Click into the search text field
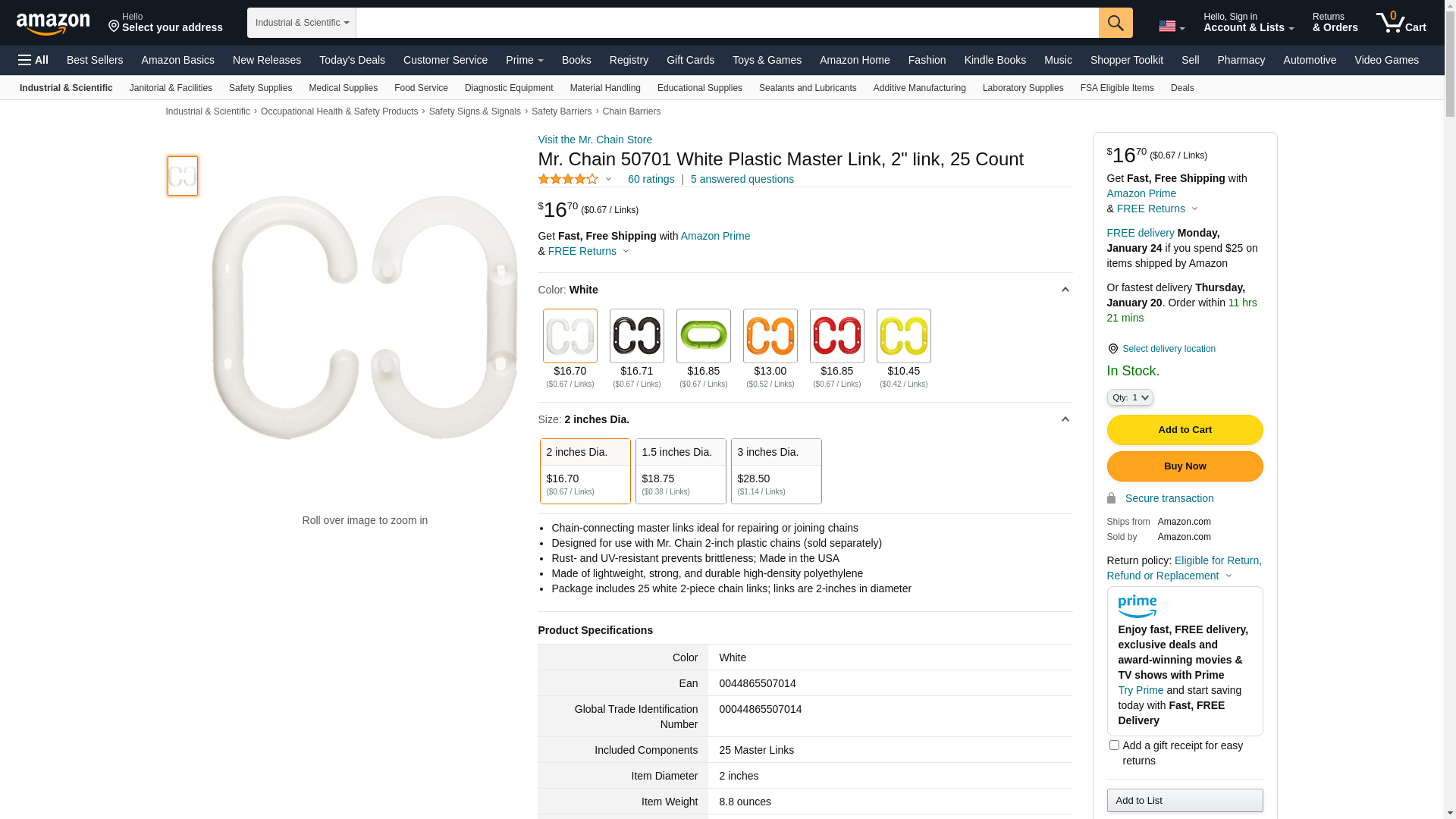This screenshot has width=1456, height=819. coord(726,23)
